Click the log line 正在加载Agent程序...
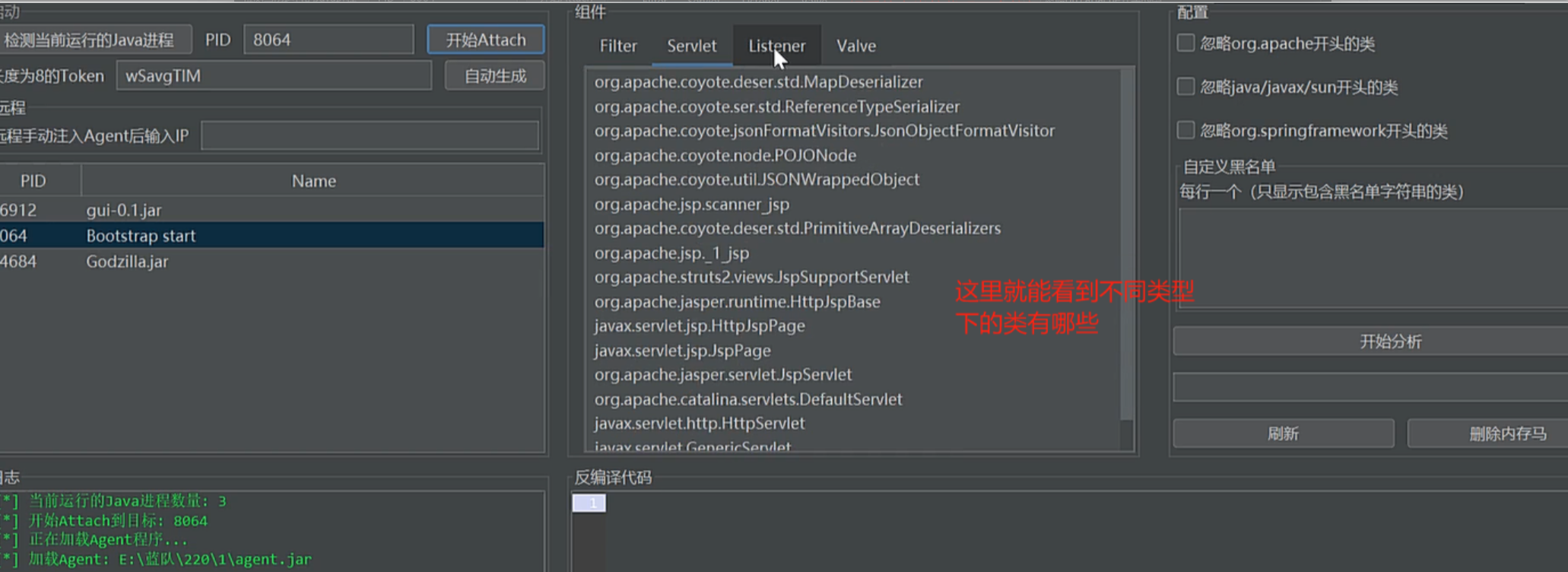The width and height of the screenshot is (1568, 572). [x=108, y=539]
